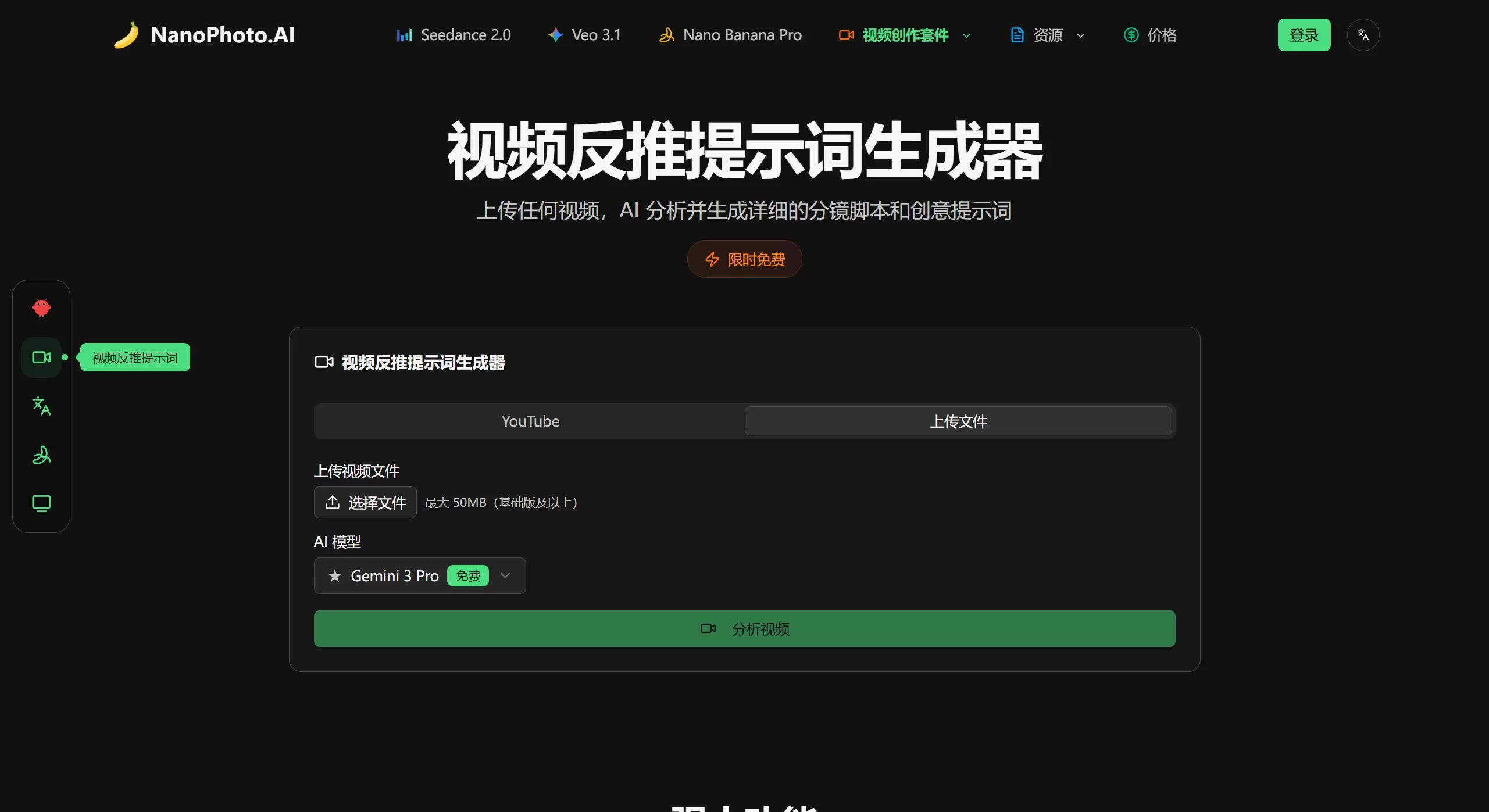Viewport: 1489px width, 812px height.
Task: Open the NanoPhoto.AI home link
Action: (204, 35)
